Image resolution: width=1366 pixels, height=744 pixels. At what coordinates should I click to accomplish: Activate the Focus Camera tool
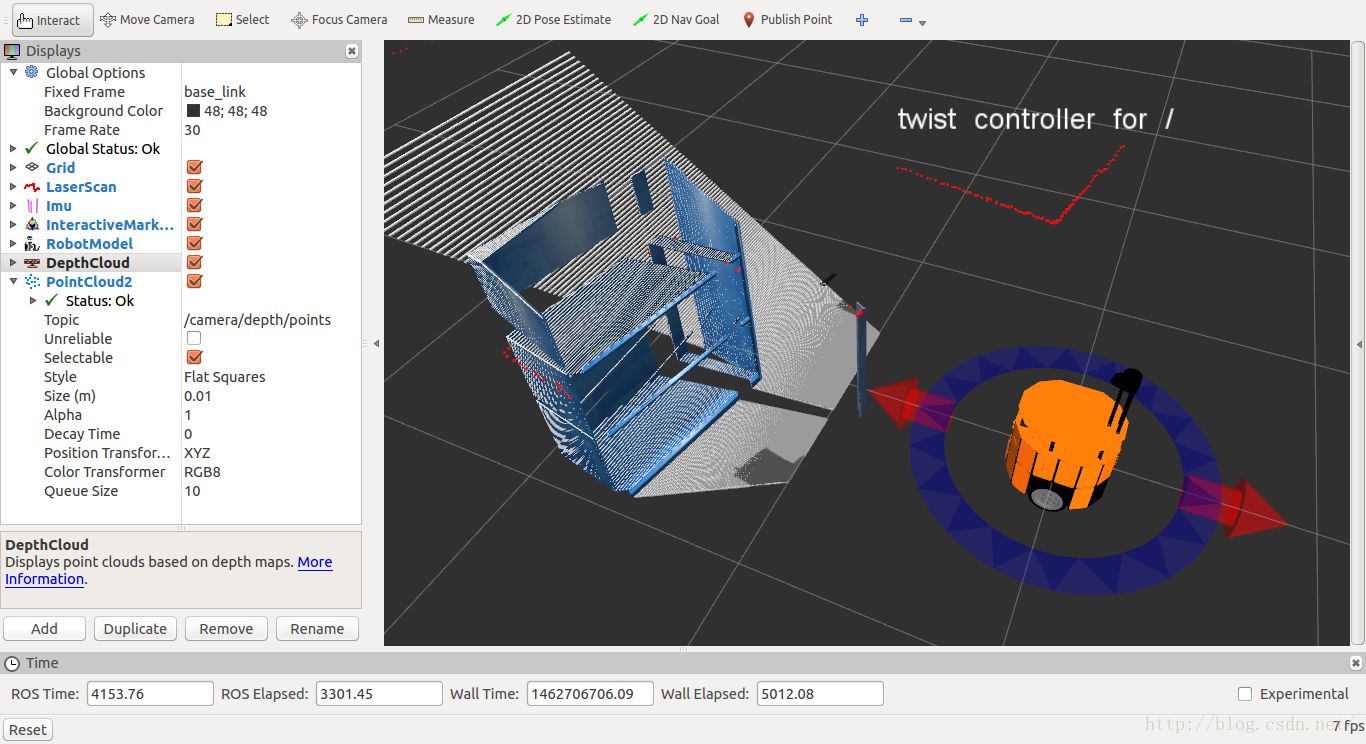click(338, 19)
